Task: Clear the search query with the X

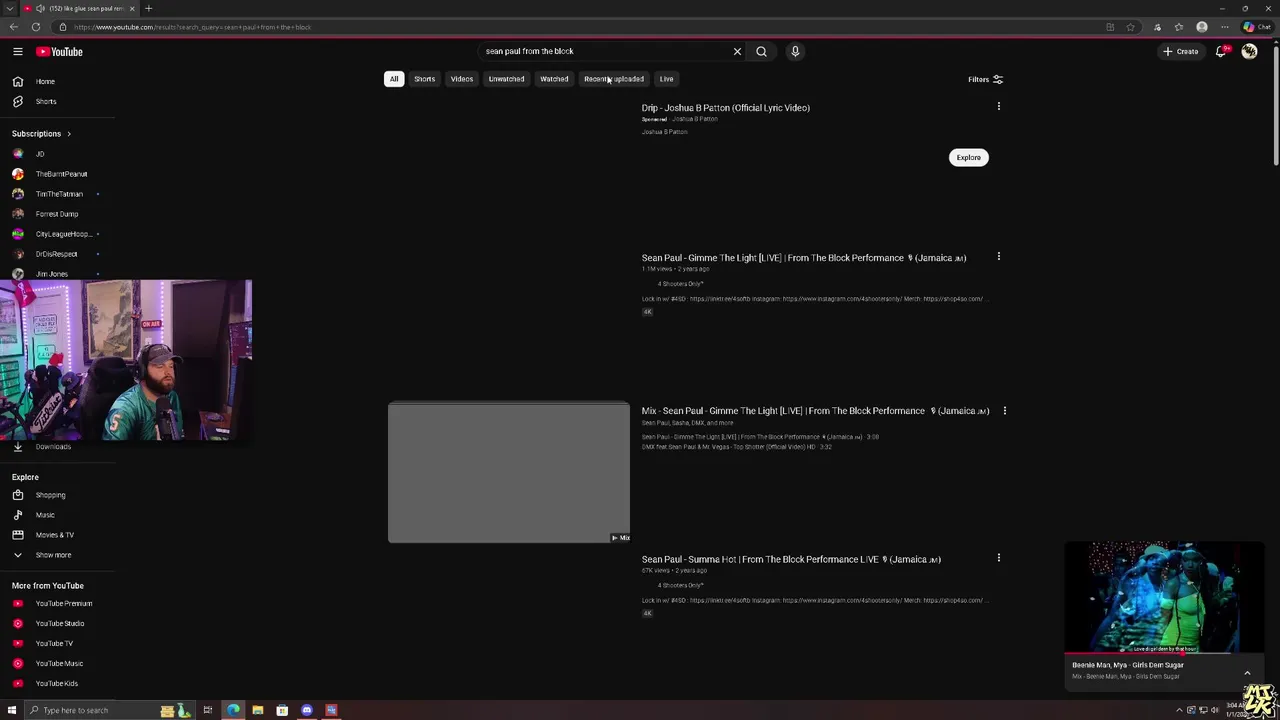Action: 737,51
